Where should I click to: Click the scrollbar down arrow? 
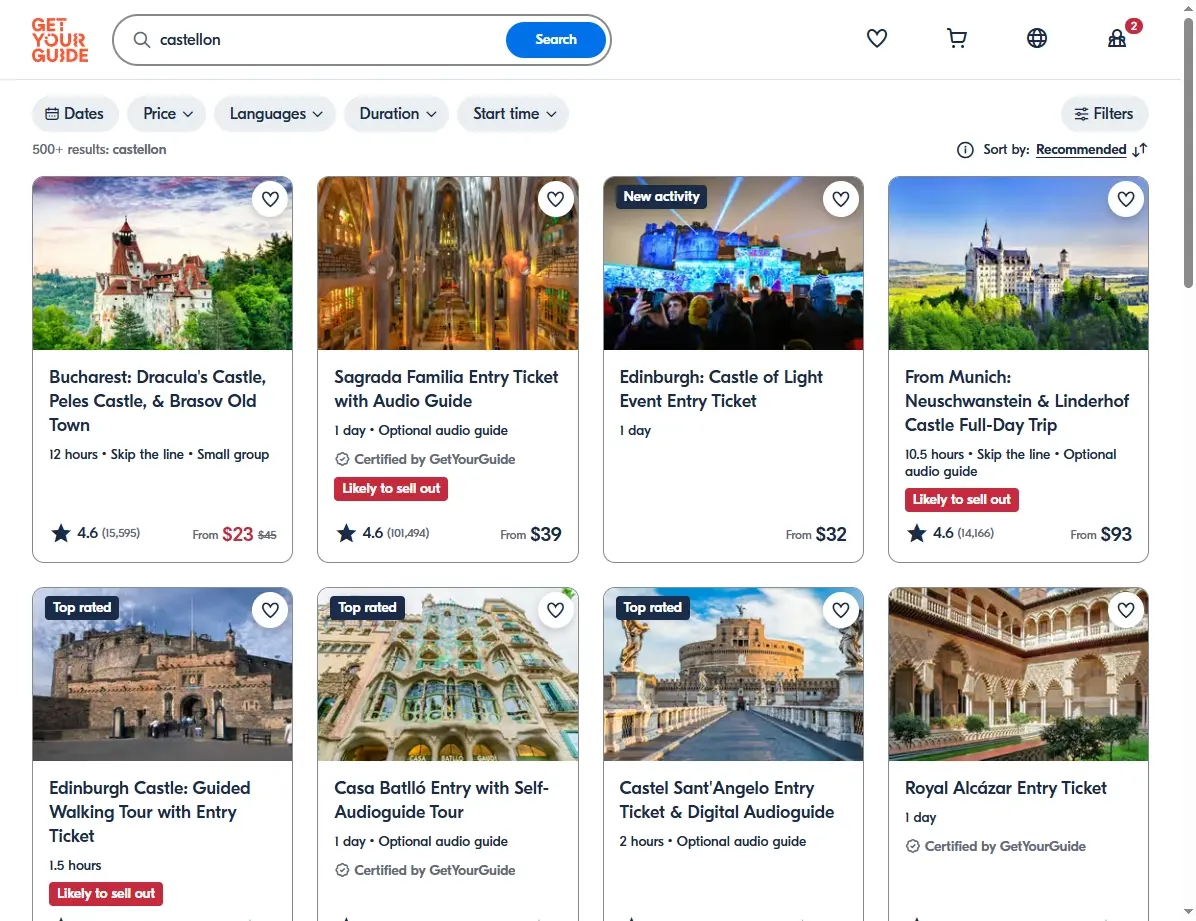click(1188, 912)
